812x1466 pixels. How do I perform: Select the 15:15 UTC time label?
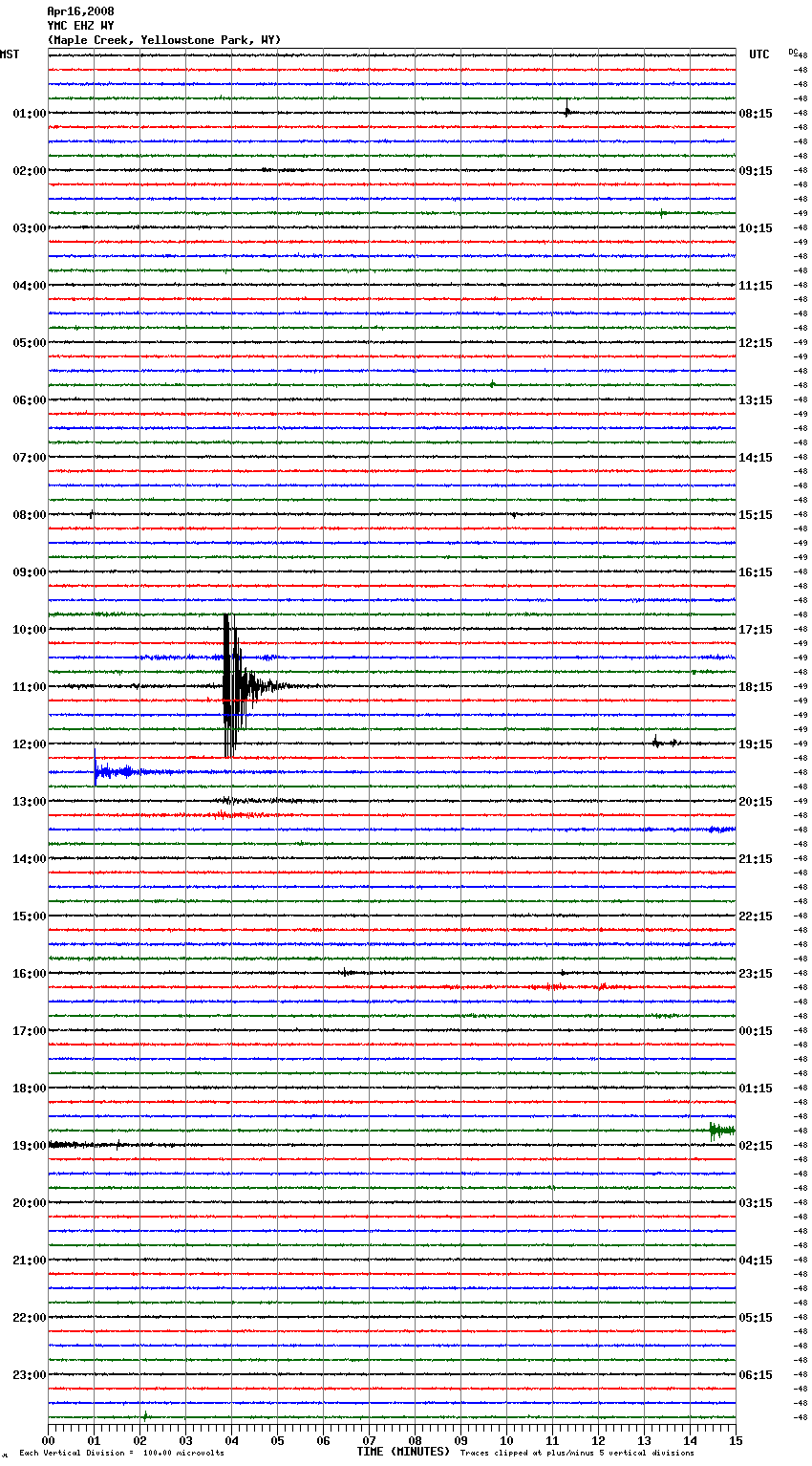pos(756,515)
